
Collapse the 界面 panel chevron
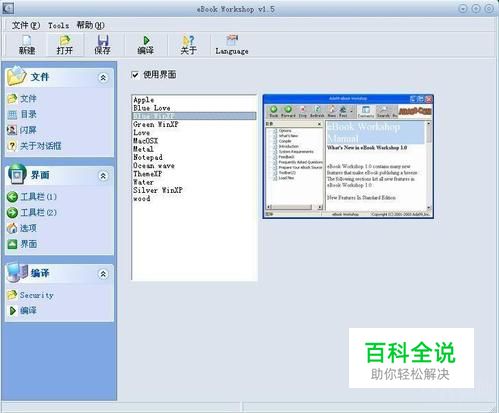coord(103,176)
